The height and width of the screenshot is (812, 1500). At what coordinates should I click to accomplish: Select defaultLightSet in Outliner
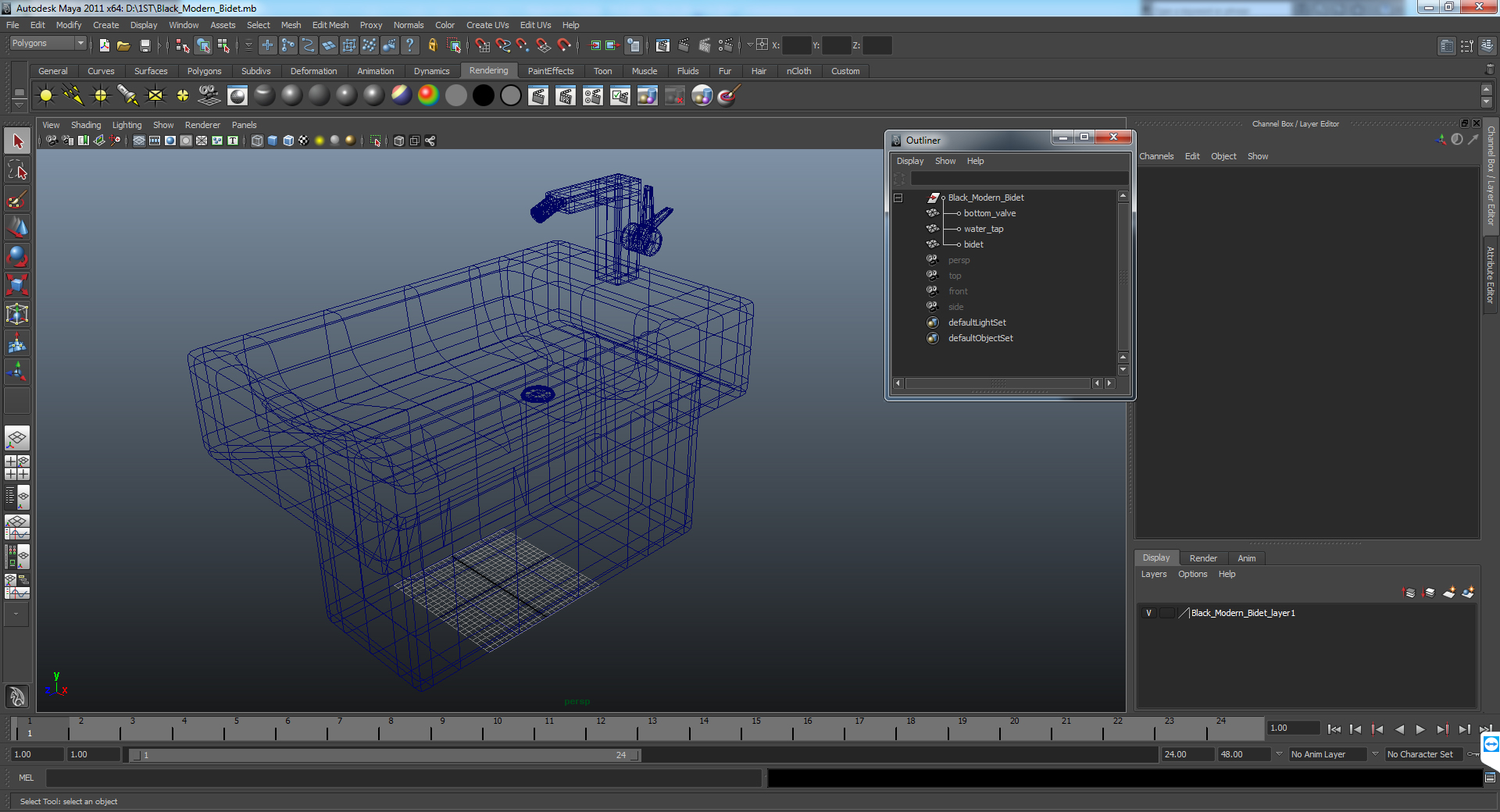tap(977, 322)
